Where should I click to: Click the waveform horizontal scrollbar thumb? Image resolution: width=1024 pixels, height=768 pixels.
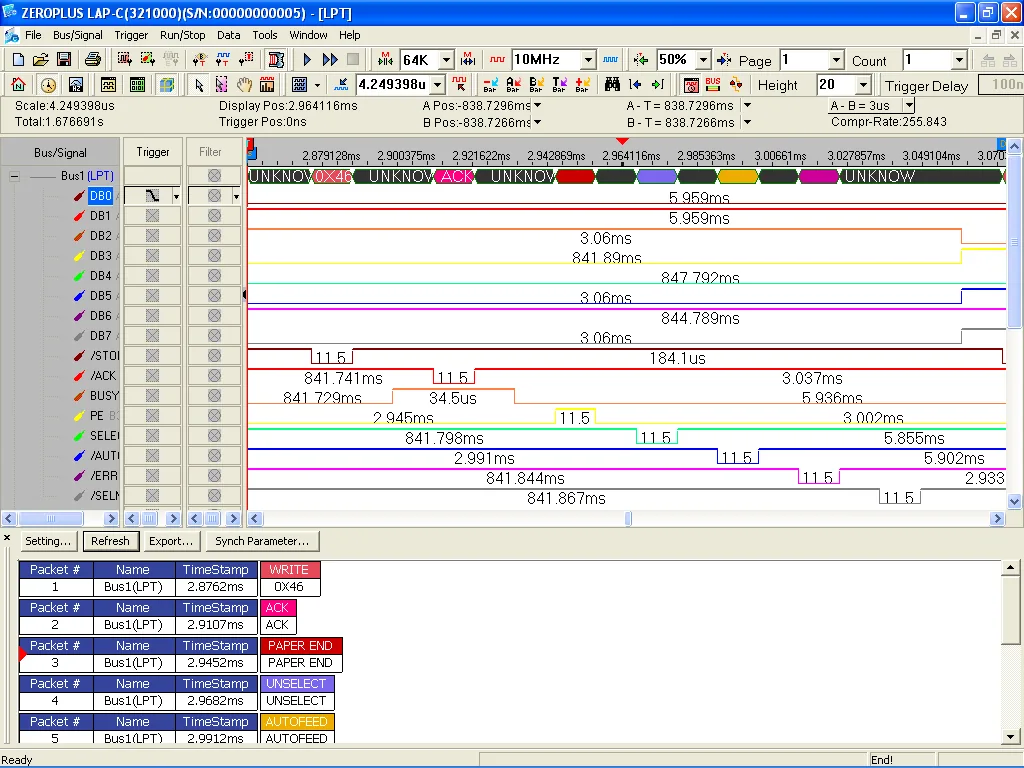click(x=628, y=519)
